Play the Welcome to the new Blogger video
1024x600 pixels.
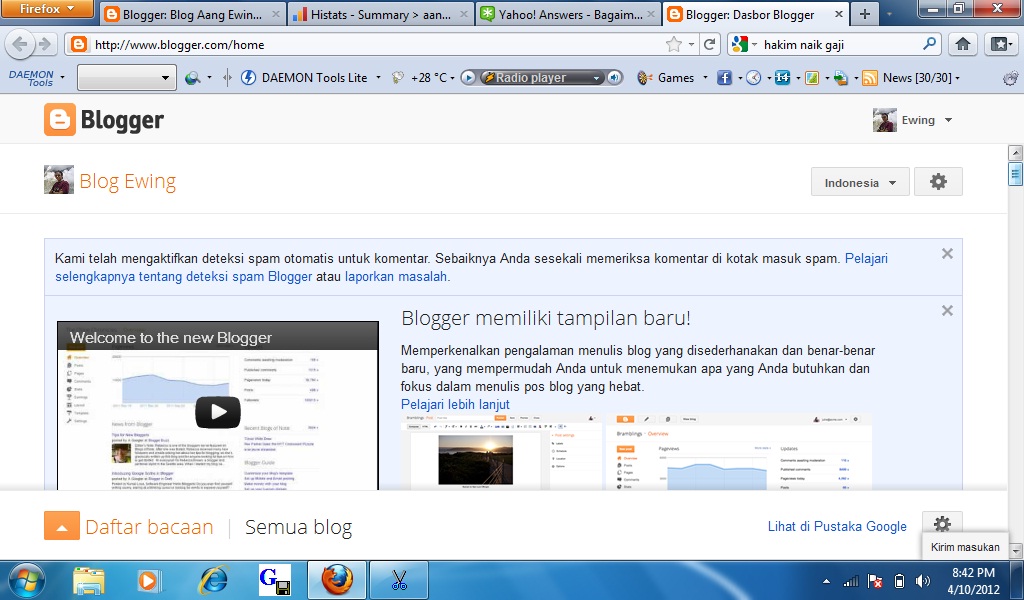tap(219, 412)
